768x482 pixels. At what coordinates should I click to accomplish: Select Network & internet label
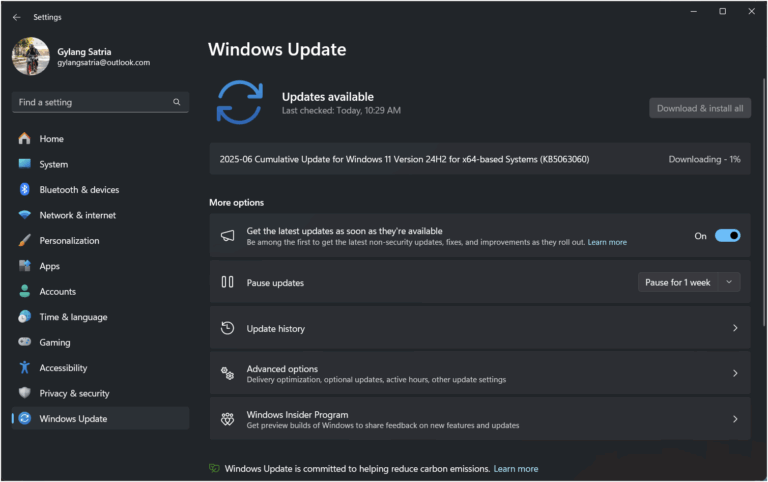(77, 215)
